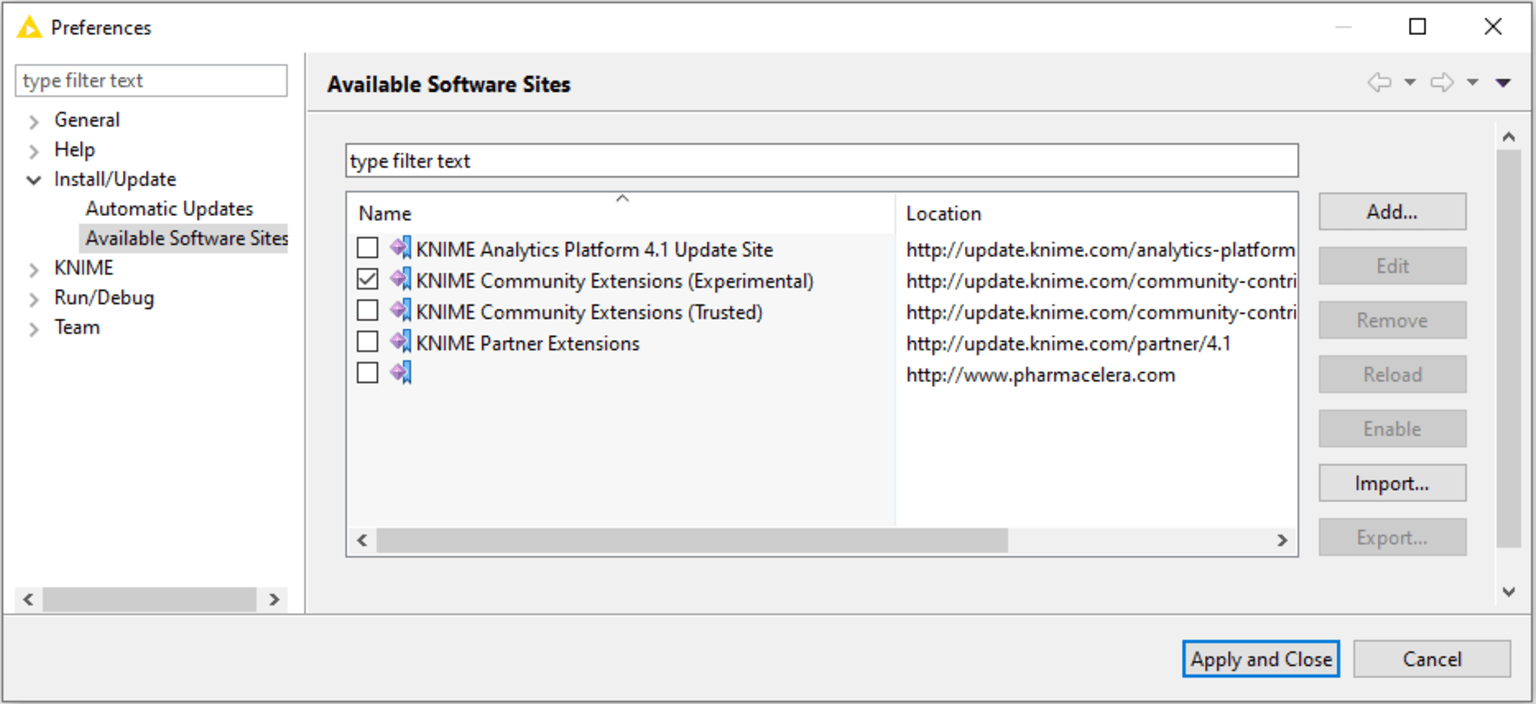
Task: Select the update.knime.com/partner/4.1 location cell
Action: pyautogui.click(x=1068, y=344)
